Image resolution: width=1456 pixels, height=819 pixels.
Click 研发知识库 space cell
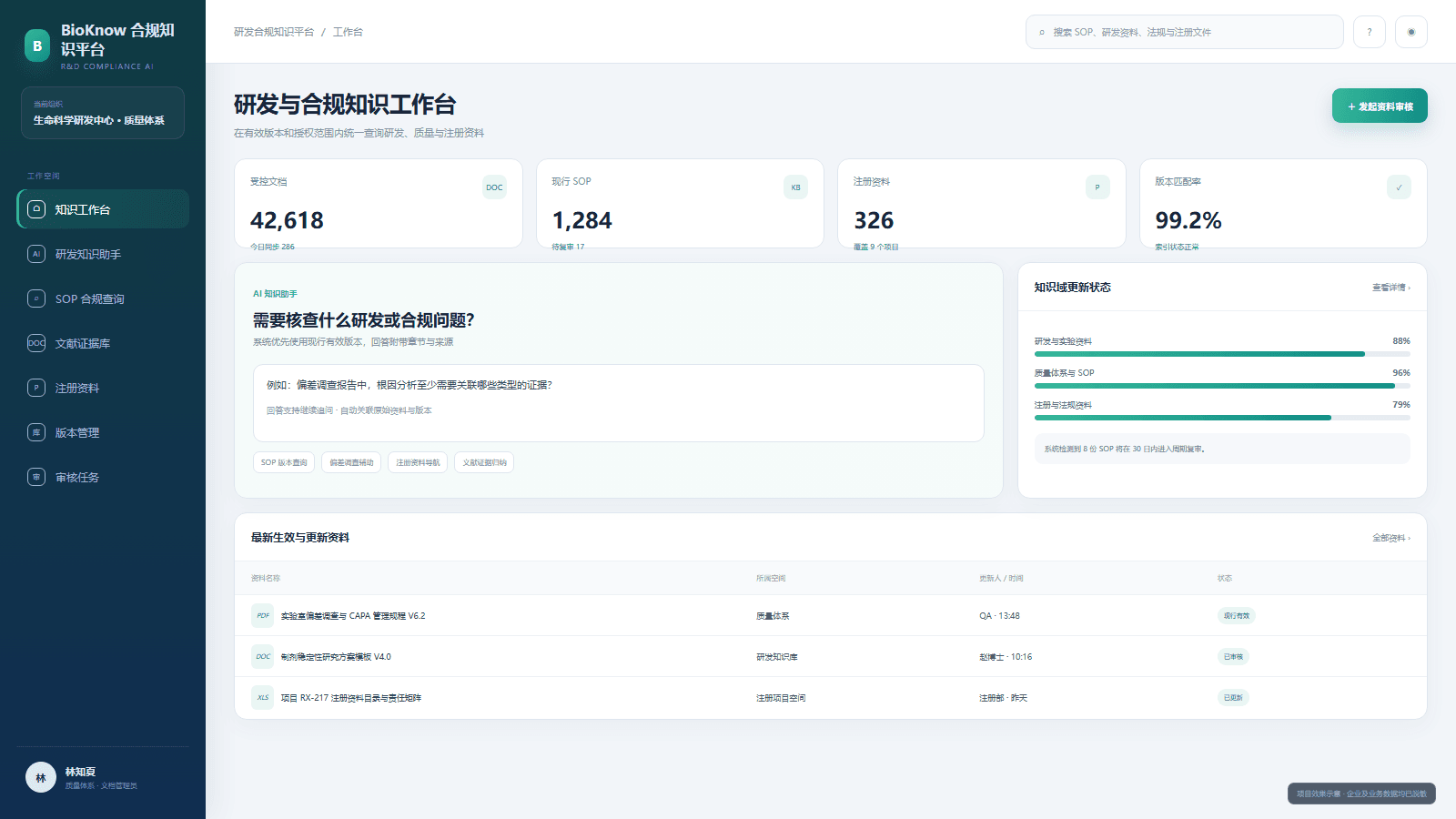point(777,657)
